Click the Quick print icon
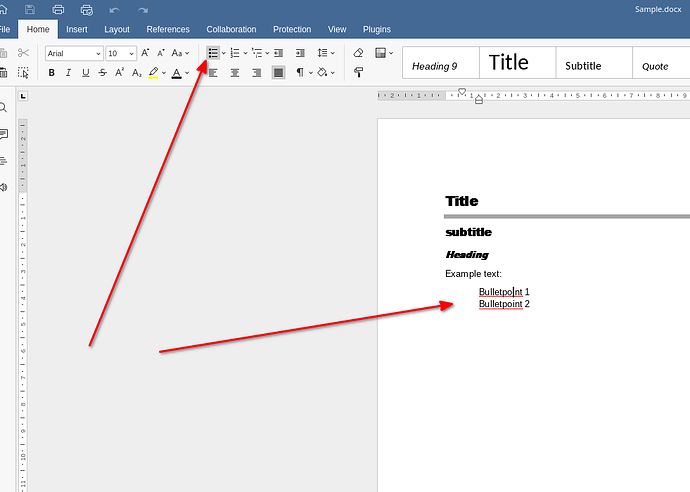The image size is (690, 492). (x=87, y=10)
